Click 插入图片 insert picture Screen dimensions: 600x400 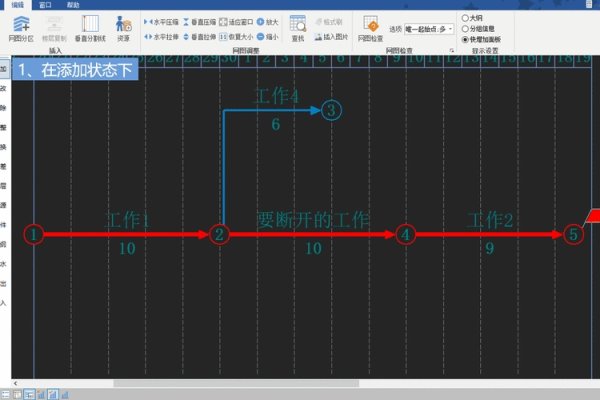[x=330, y=36]
